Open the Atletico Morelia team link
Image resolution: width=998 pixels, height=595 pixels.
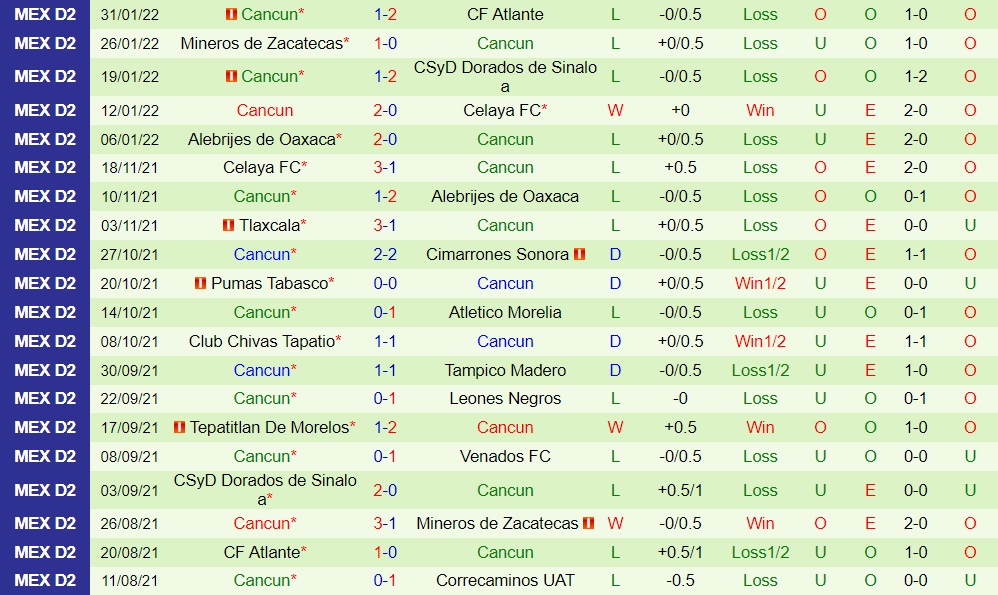click(x=505, y=312)
